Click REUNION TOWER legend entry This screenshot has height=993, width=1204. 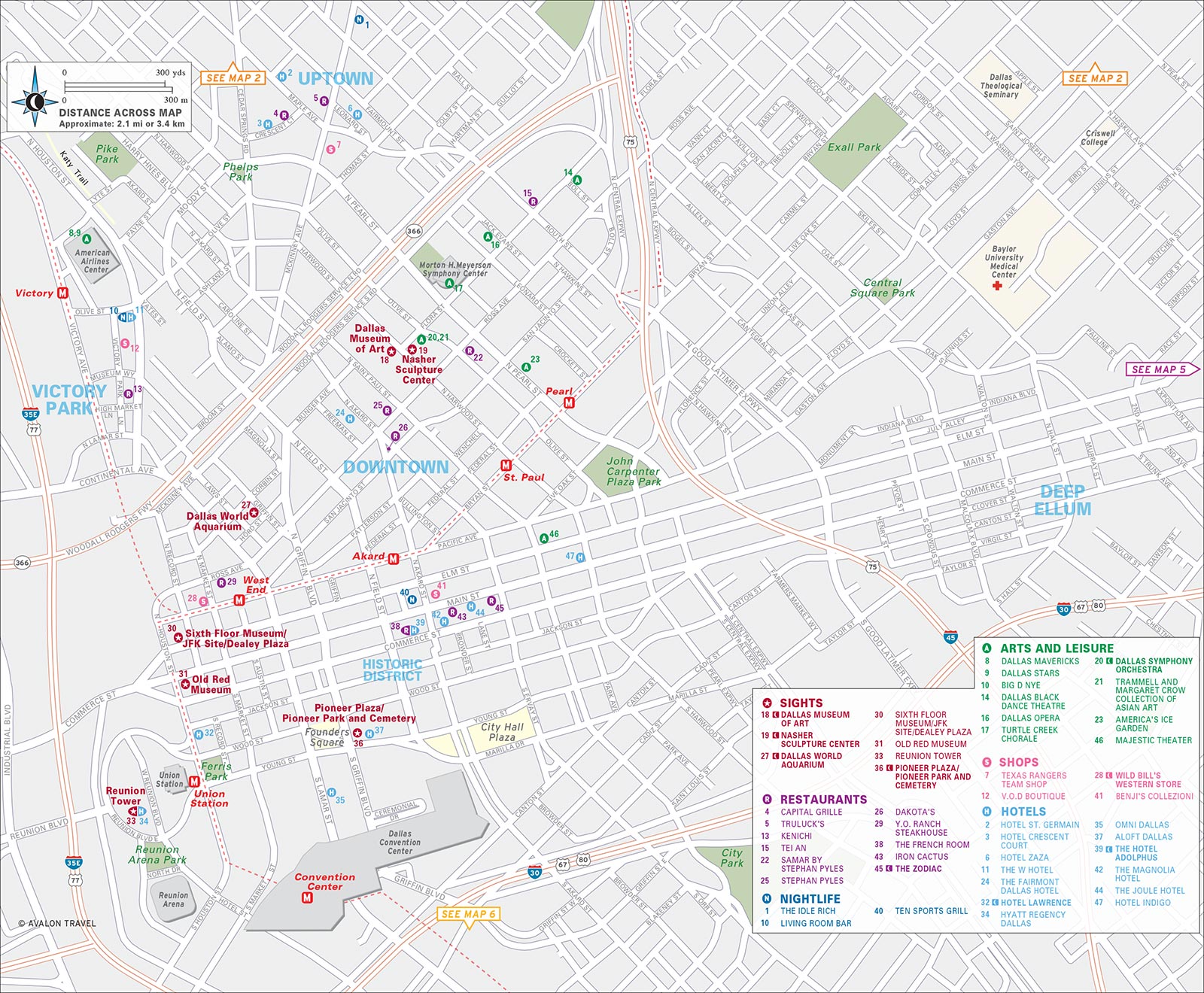(928, 755)
